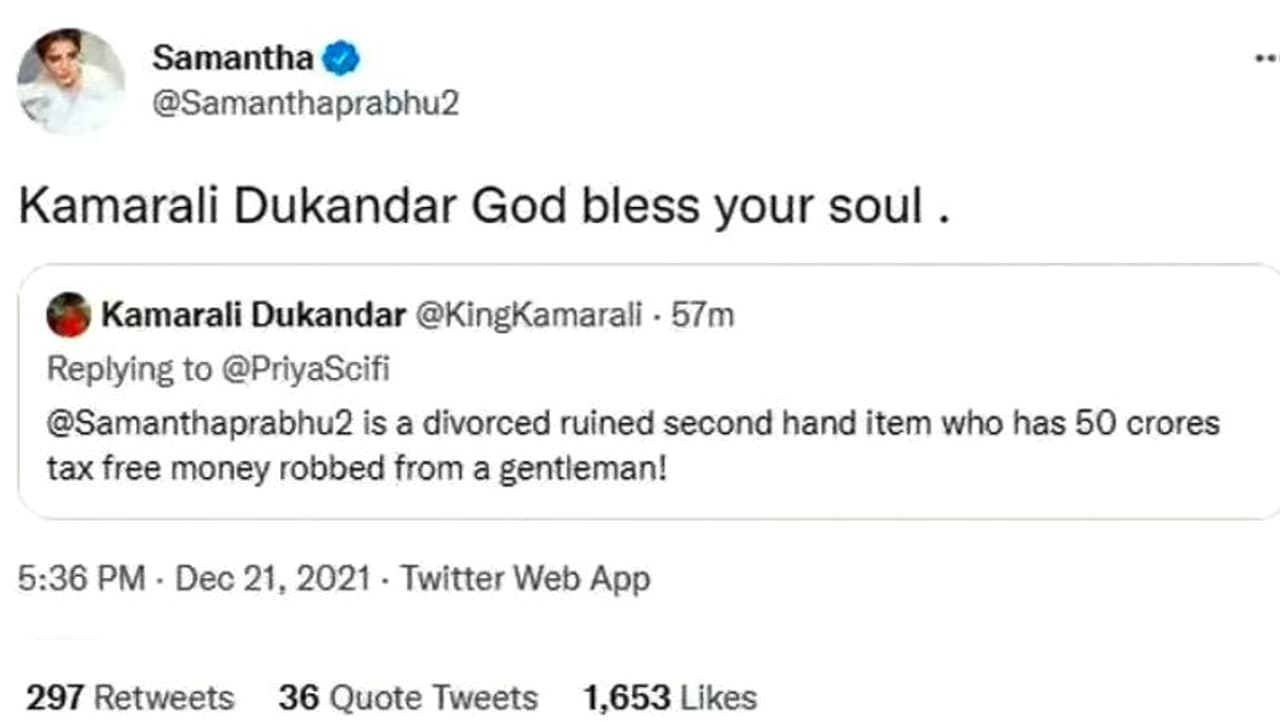1280x722 pixels.
Task: Click the @KingKamarali handle
Action: (528, 316)
